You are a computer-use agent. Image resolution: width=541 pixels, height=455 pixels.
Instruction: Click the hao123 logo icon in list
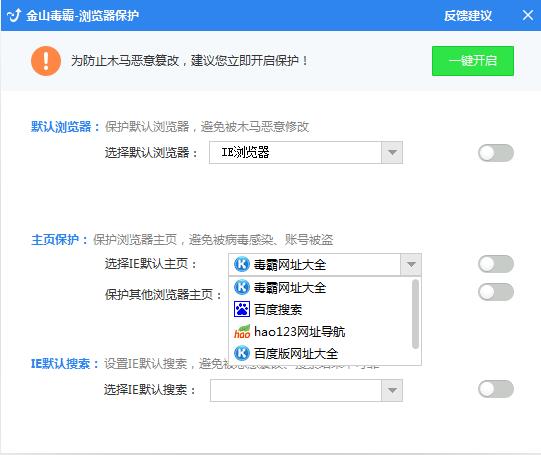[242, 332]
